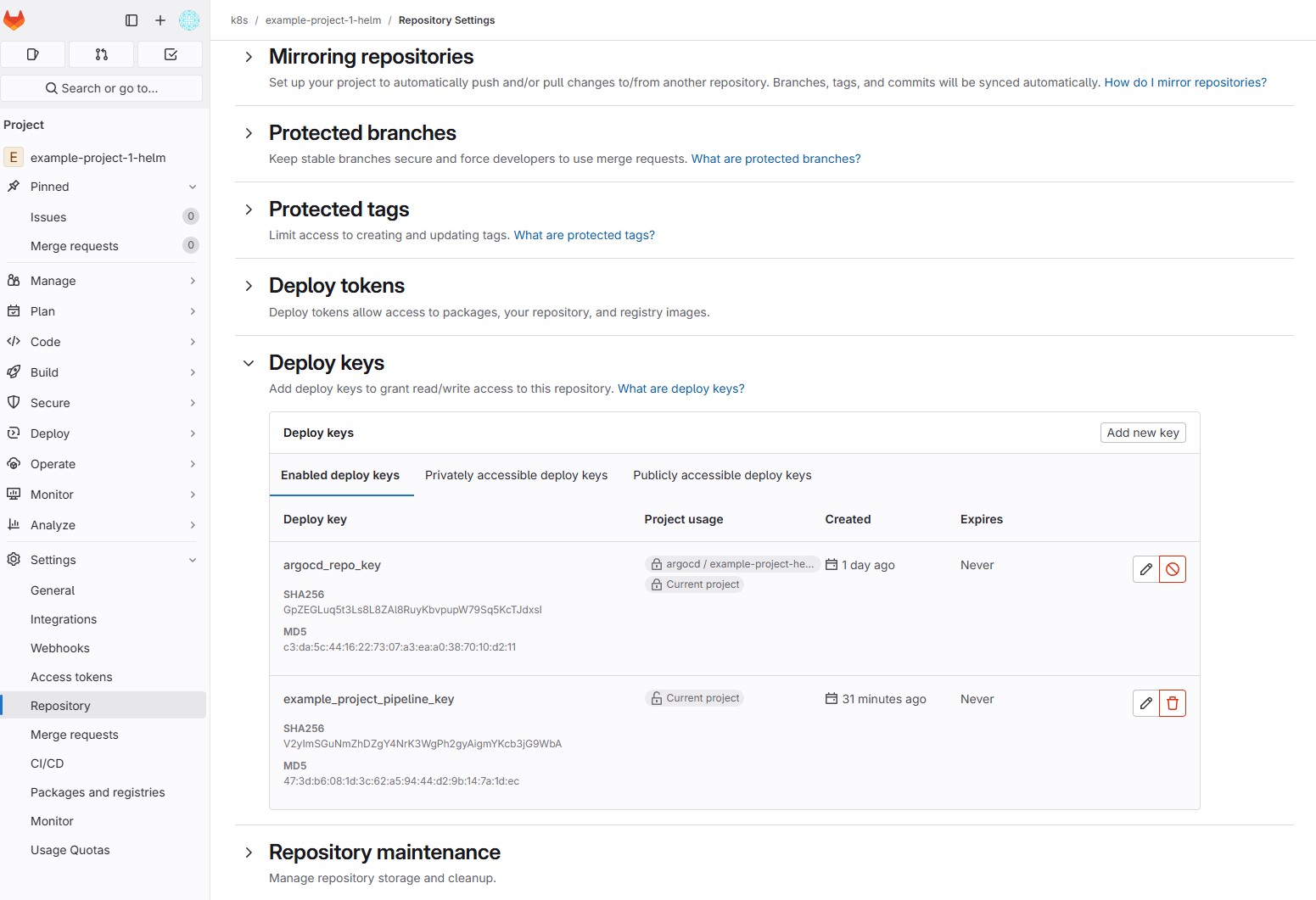Open assigned issues shortcut icon
This screenshot has width=1316, height=900.
point(33,54)
